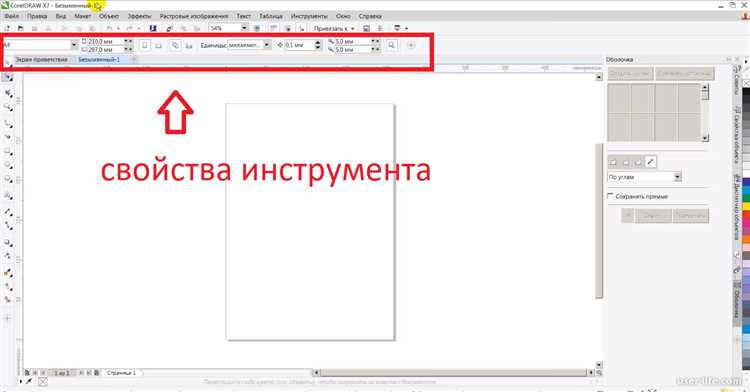750x392 pixels.
Task: Select the Transparency tool
Action: pos(8,256)
